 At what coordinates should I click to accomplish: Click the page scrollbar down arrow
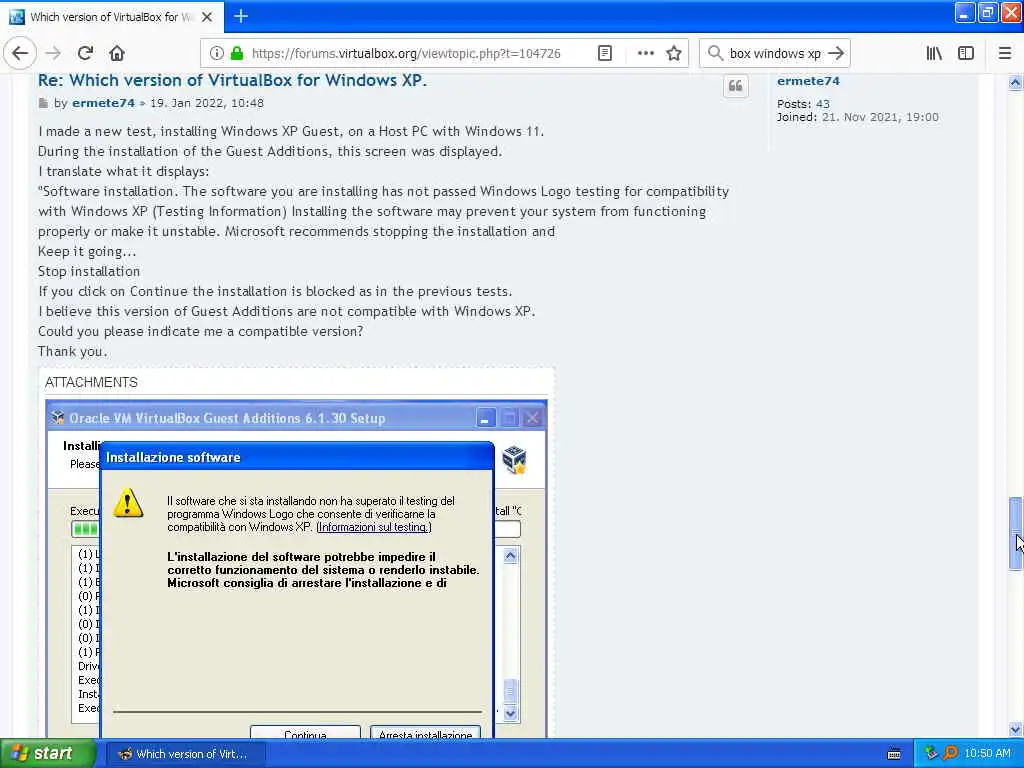click(1015, 729)
